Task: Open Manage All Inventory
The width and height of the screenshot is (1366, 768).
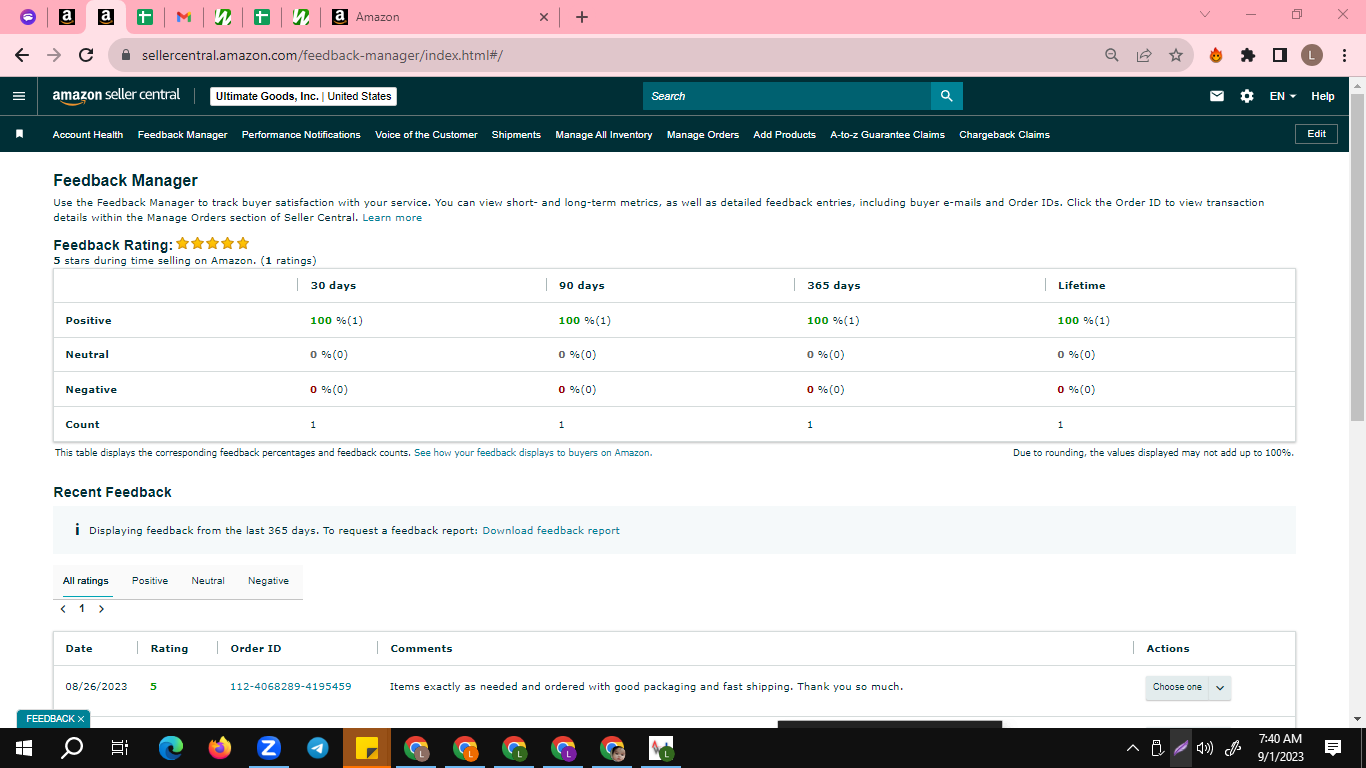Action: (x=604, y=134)
